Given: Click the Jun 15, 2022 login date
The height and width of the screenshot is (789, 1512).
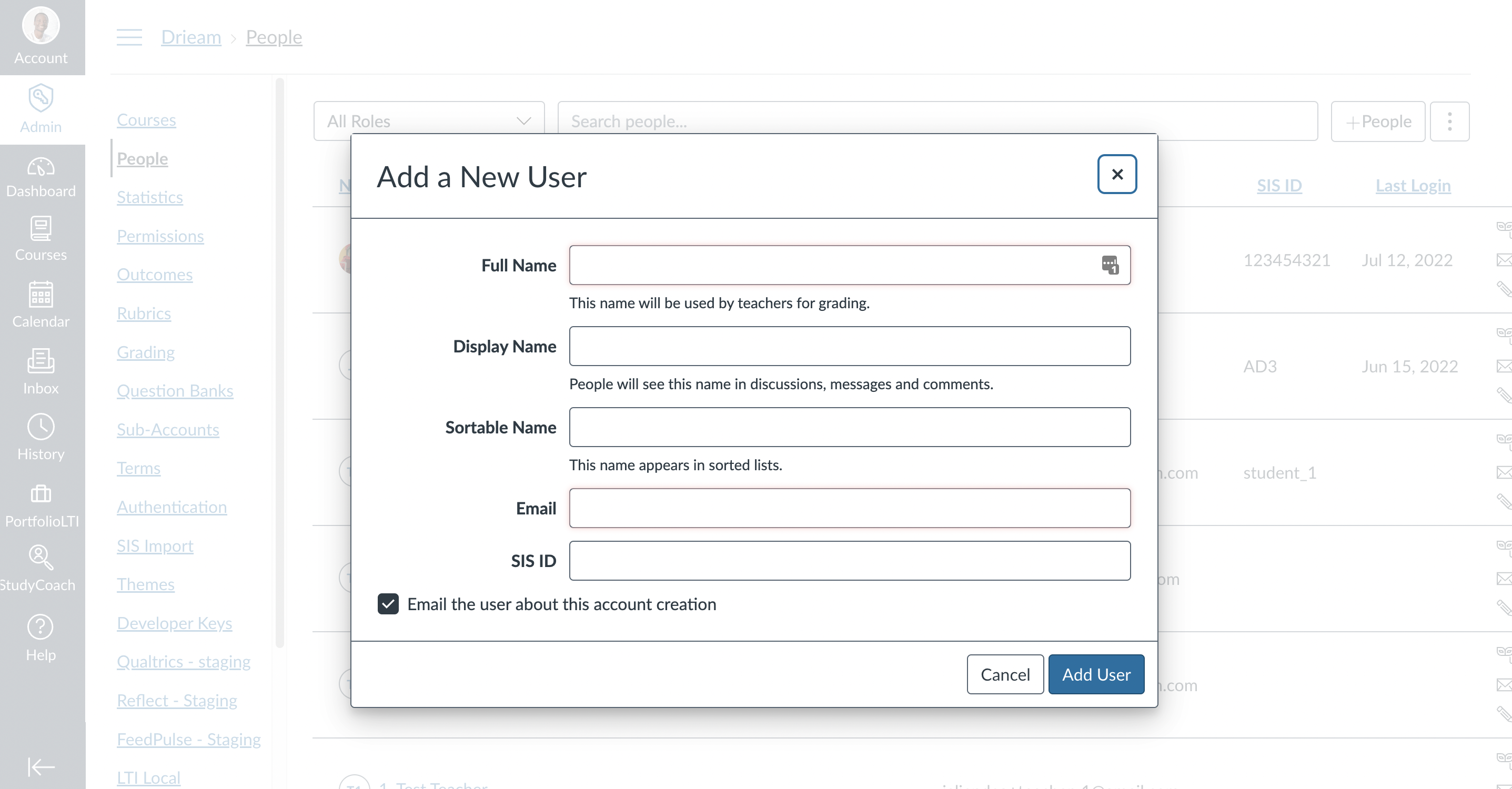Looking at the screenshot, I should point(1410,366).
